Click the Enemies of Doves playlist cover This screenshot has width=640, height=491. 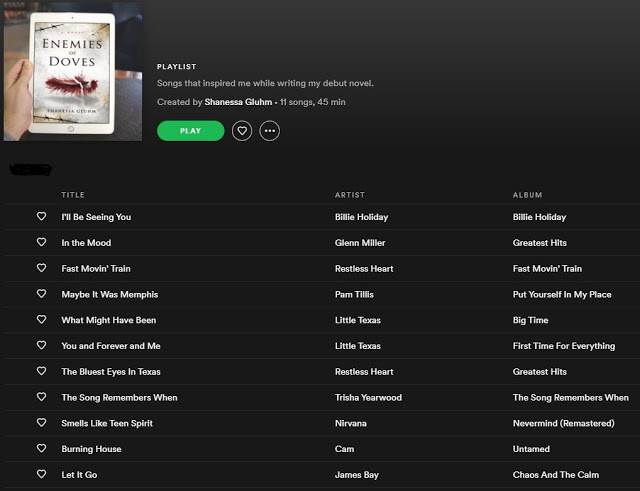point(72,71)
